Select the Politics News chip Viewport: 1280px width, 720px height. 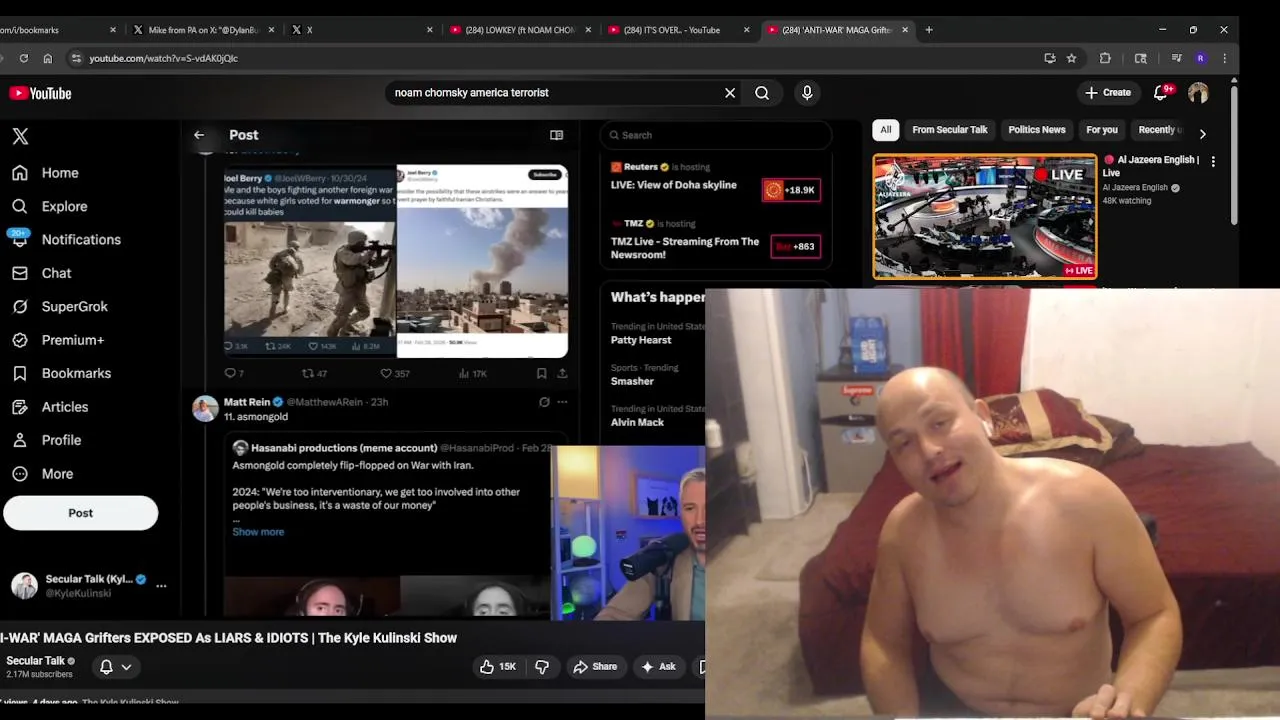coord(1036,130)
